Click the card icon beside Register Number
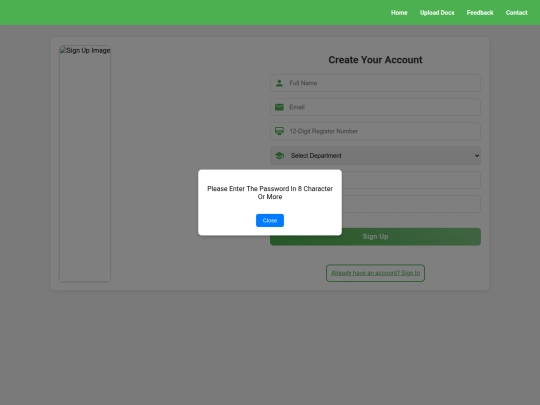540x405 pixels. pyautogui.click(x=279, y=131)
